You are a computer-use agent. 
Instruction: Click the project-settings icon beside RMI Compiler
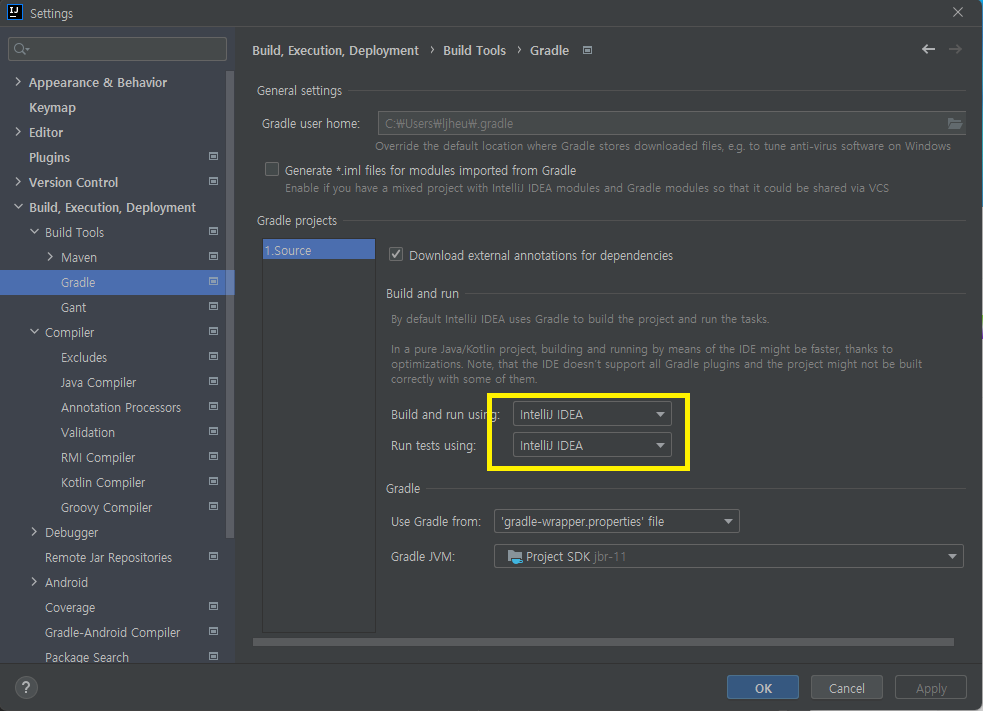213,456
